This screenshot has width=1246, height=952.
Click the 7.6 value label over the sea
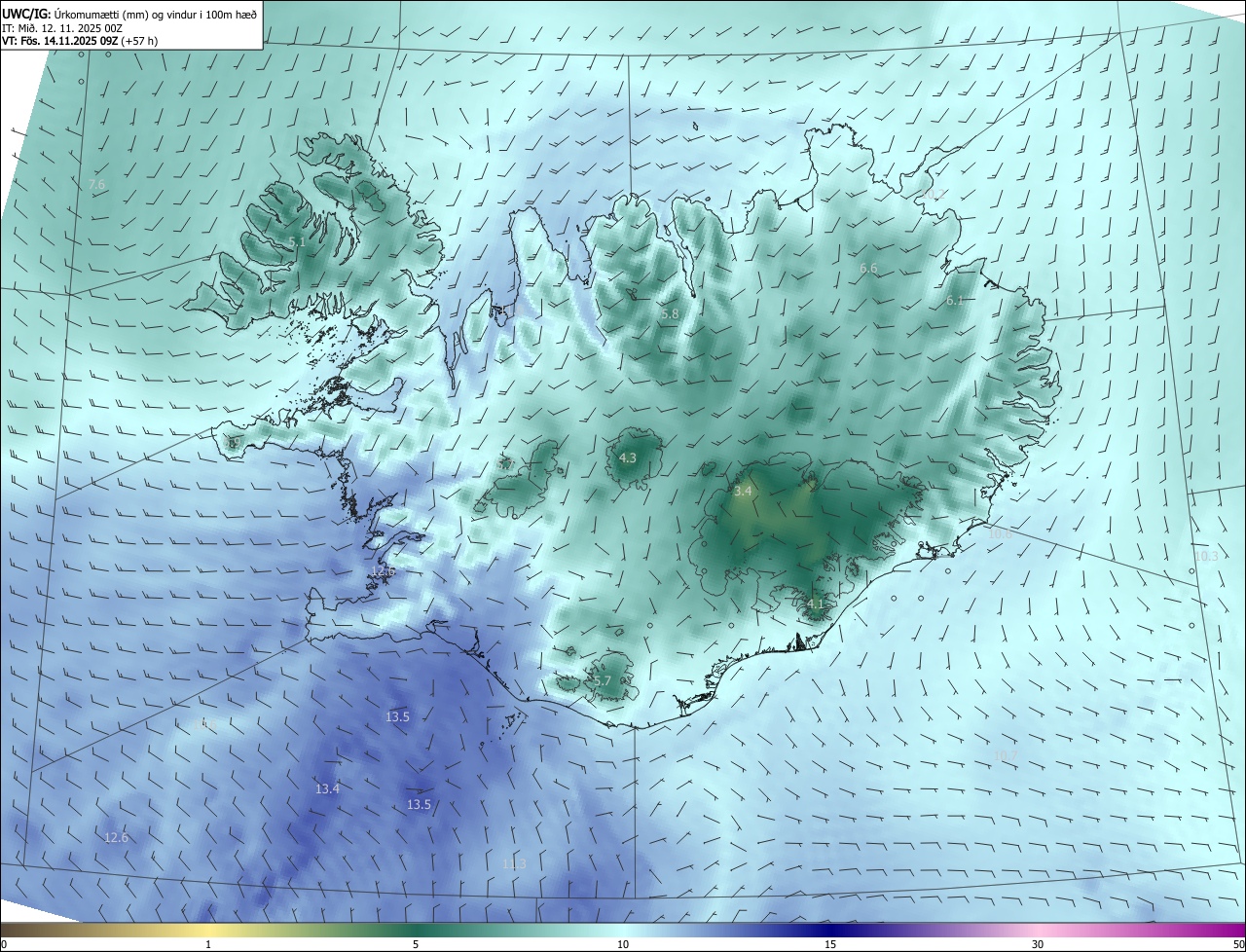[x=97, y=184]
